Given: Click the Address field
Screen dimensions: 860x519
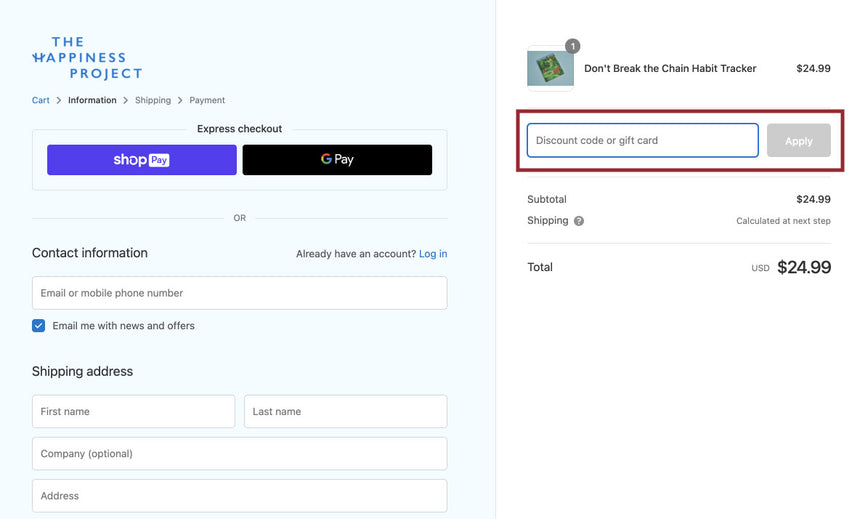Looking at the screenshot, I should click(240, 496).
